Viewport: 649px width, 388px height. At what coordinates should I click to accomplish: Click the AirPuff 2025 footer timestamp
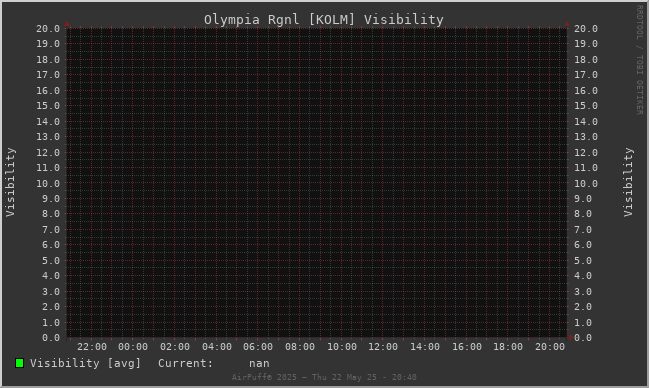[324, 377]
